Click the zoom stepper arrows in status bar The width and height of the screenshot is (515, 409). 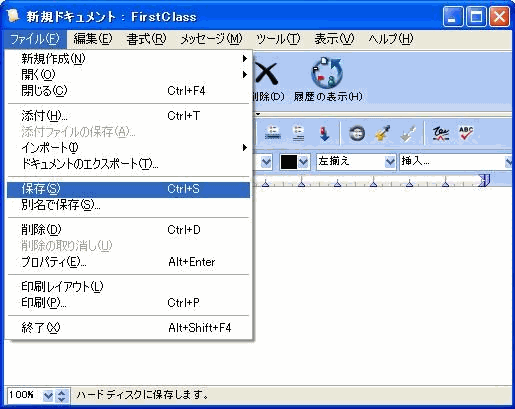(62, 395)
